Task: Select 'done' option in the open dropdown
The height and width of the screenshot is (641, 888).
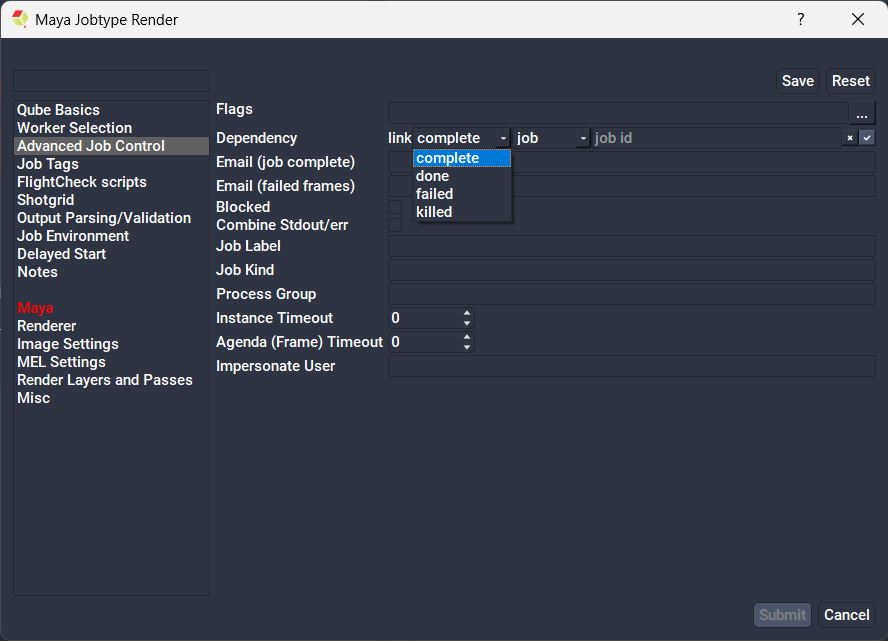Action: 433,176
